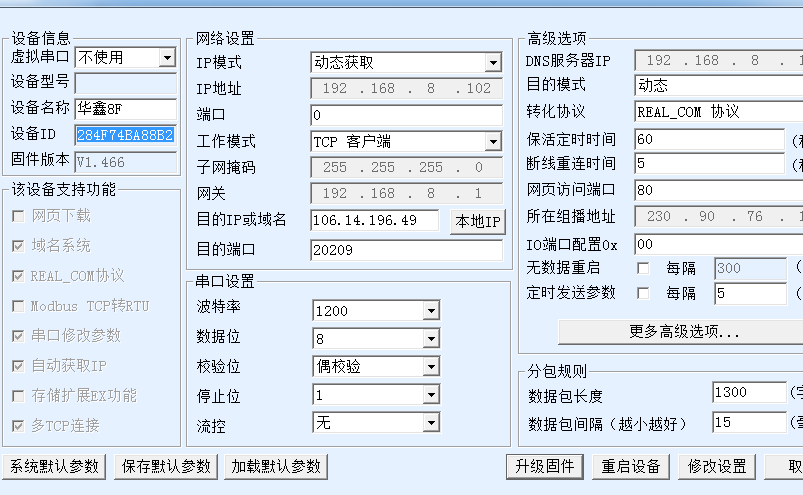Toggle the 定时发送参数 checkbox
The image size is (803, 495).
[643, 293]
